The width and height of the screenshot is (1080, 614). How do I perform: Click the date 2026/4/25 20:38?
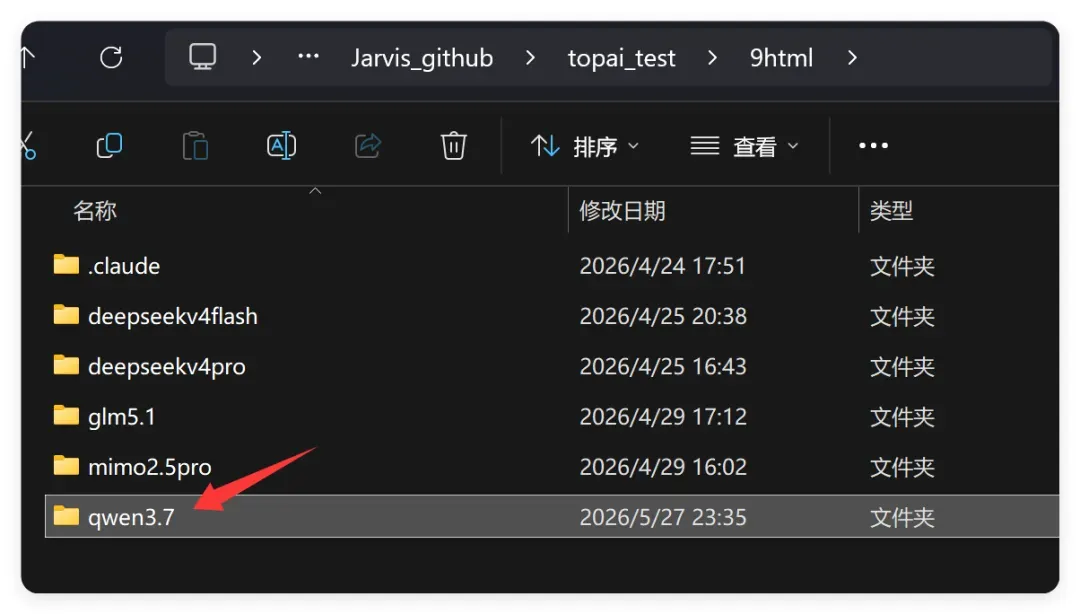tap(663, 316)
